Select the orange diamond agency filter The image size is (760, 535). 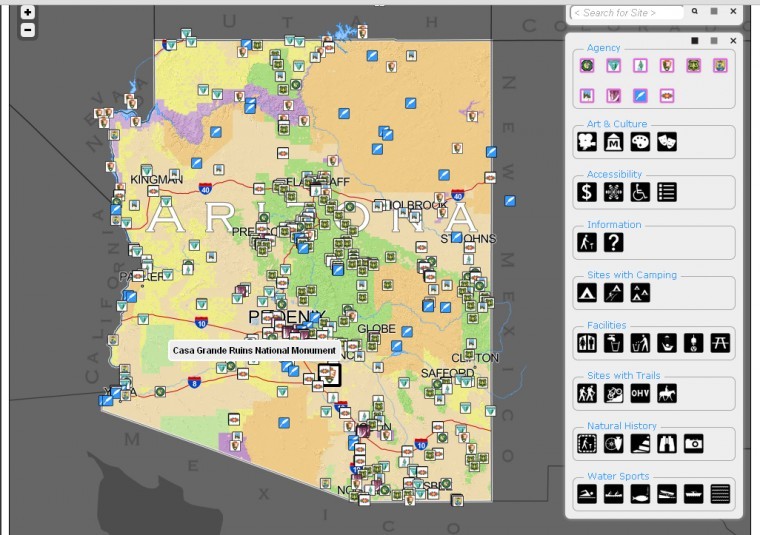coord(667,95)
